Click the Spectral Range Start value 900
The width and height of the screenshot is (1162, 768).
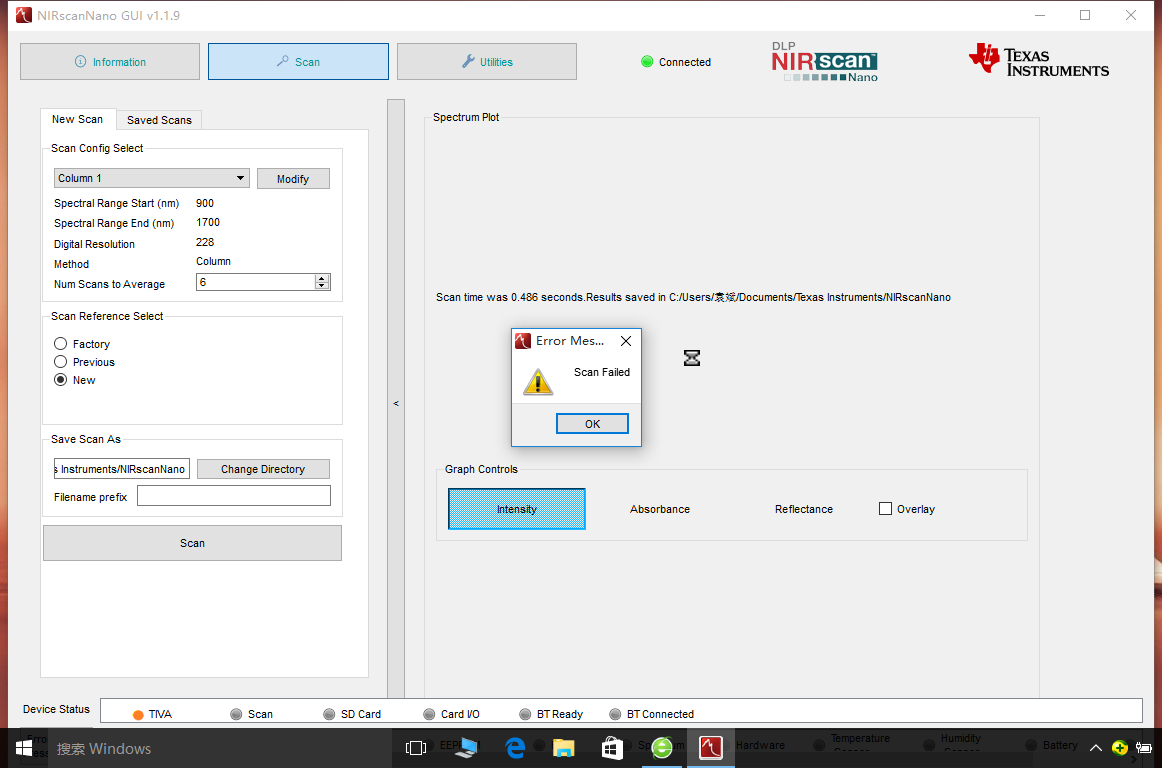click(205, 202)
